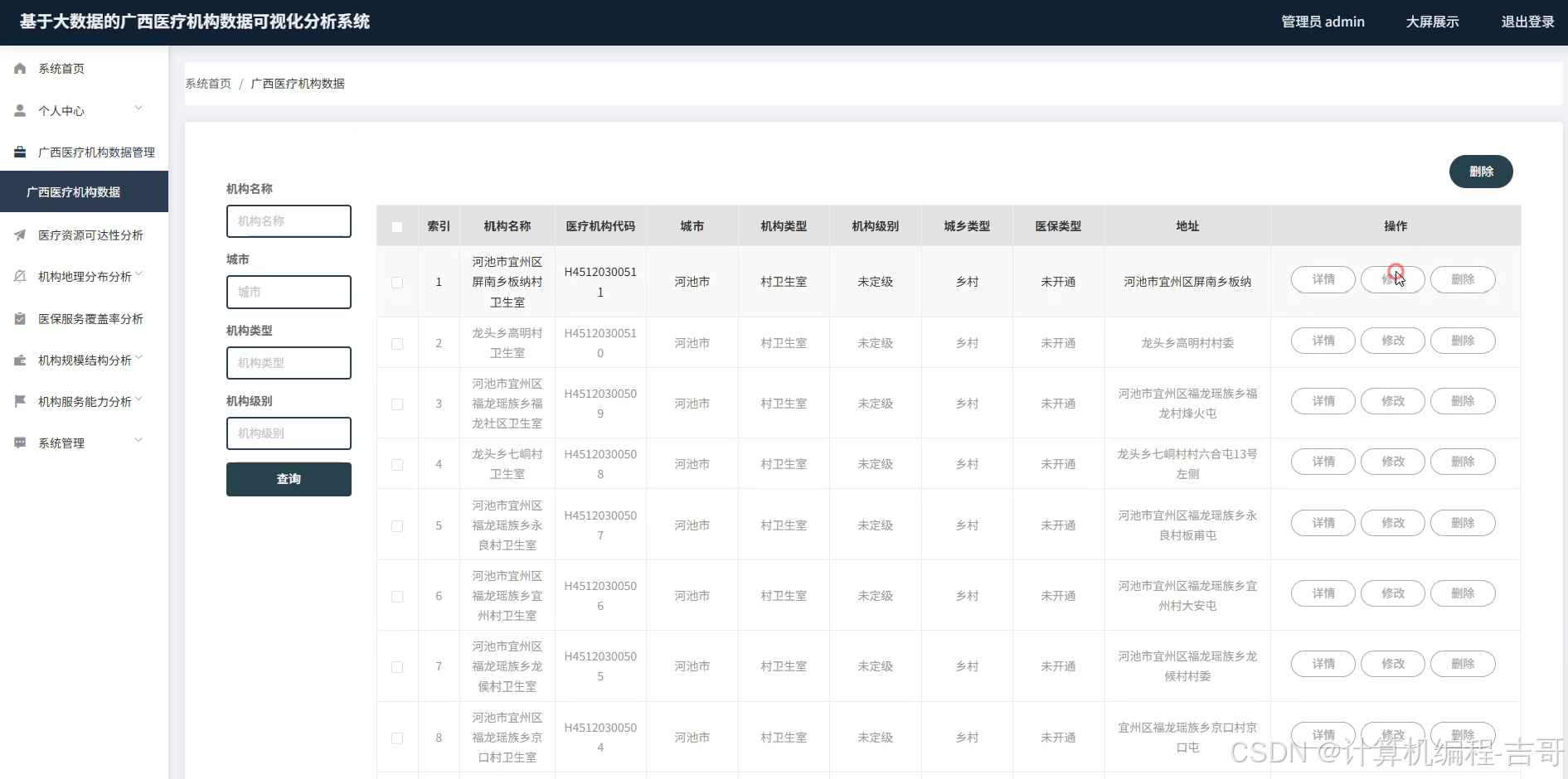Check the checkbox for row 8
The image size is (1568, 779).
pyautogui.click(x=397, y=738)
